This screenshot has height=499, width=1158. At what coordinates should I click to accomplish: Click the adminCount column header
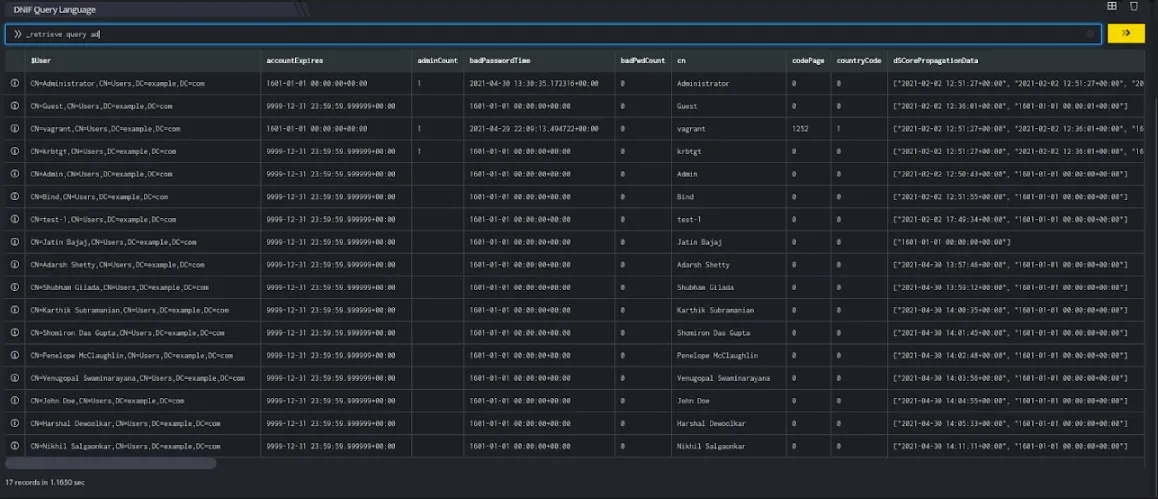[x=438, y=61]
